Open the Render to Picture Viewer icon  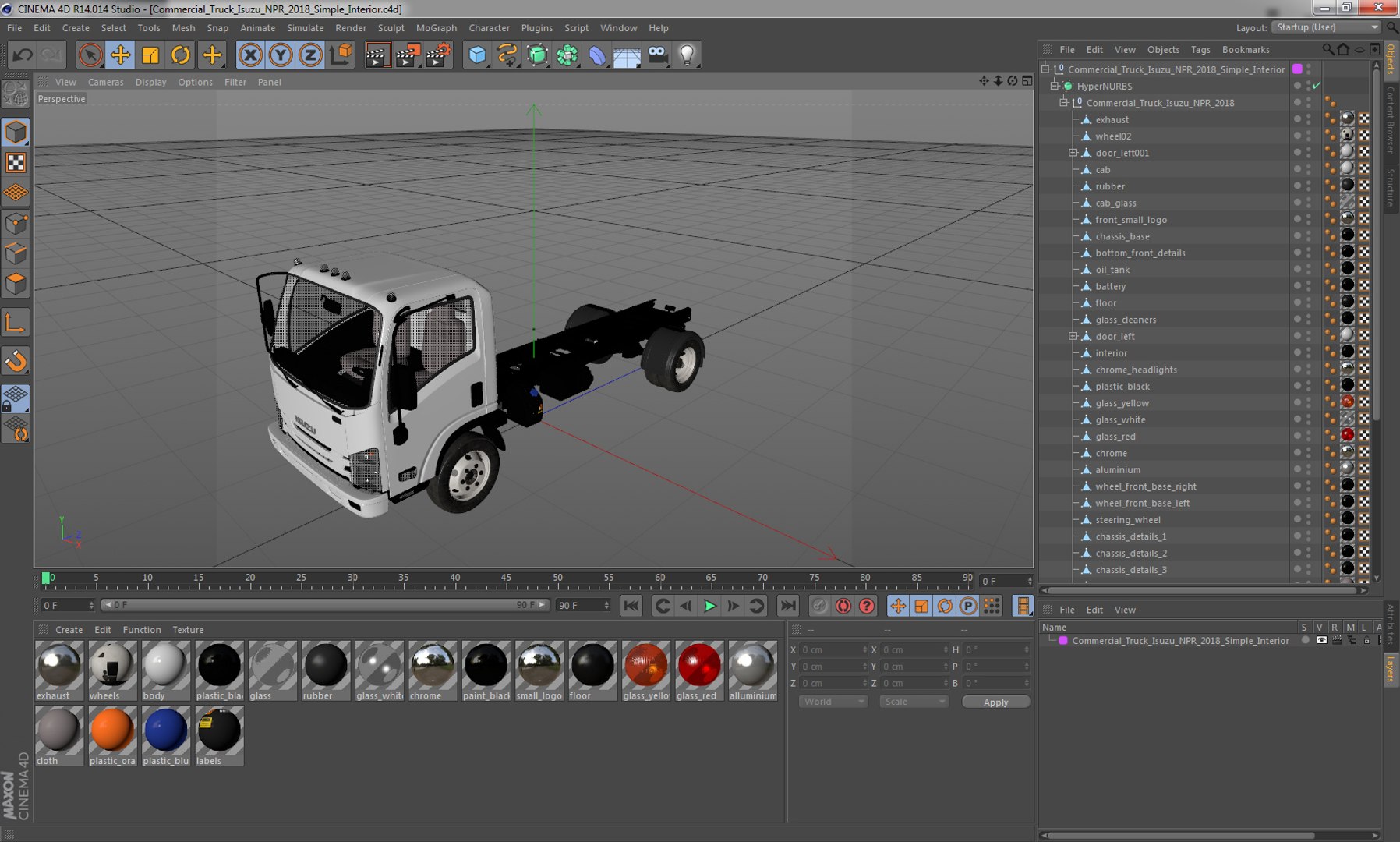pyautogui.click(x=408, y=55)
